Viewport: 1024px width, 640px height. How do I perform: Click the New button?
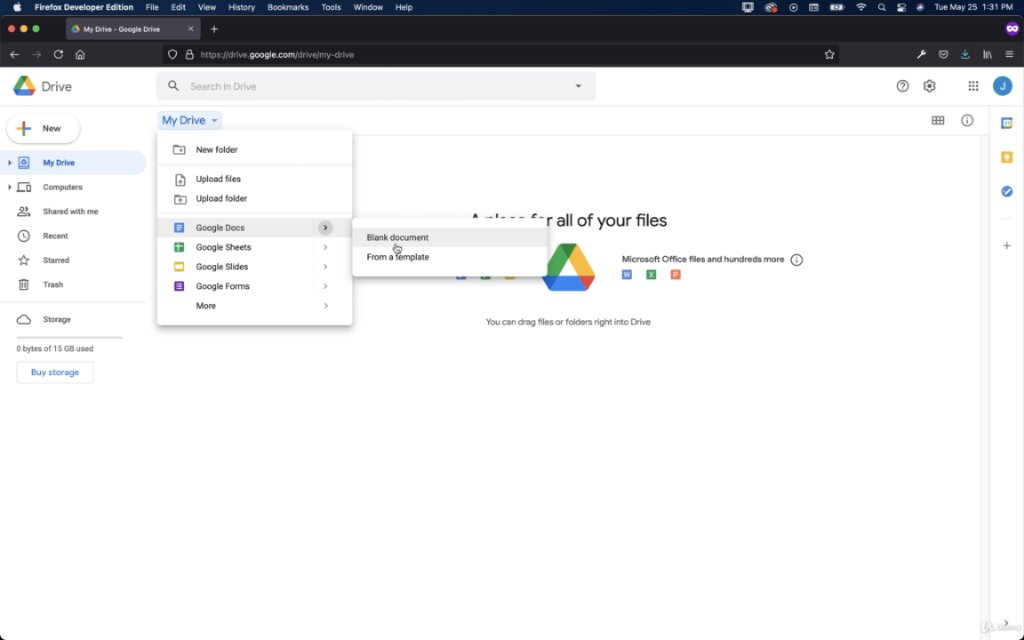pyautogui.click(x=43, y=129)
